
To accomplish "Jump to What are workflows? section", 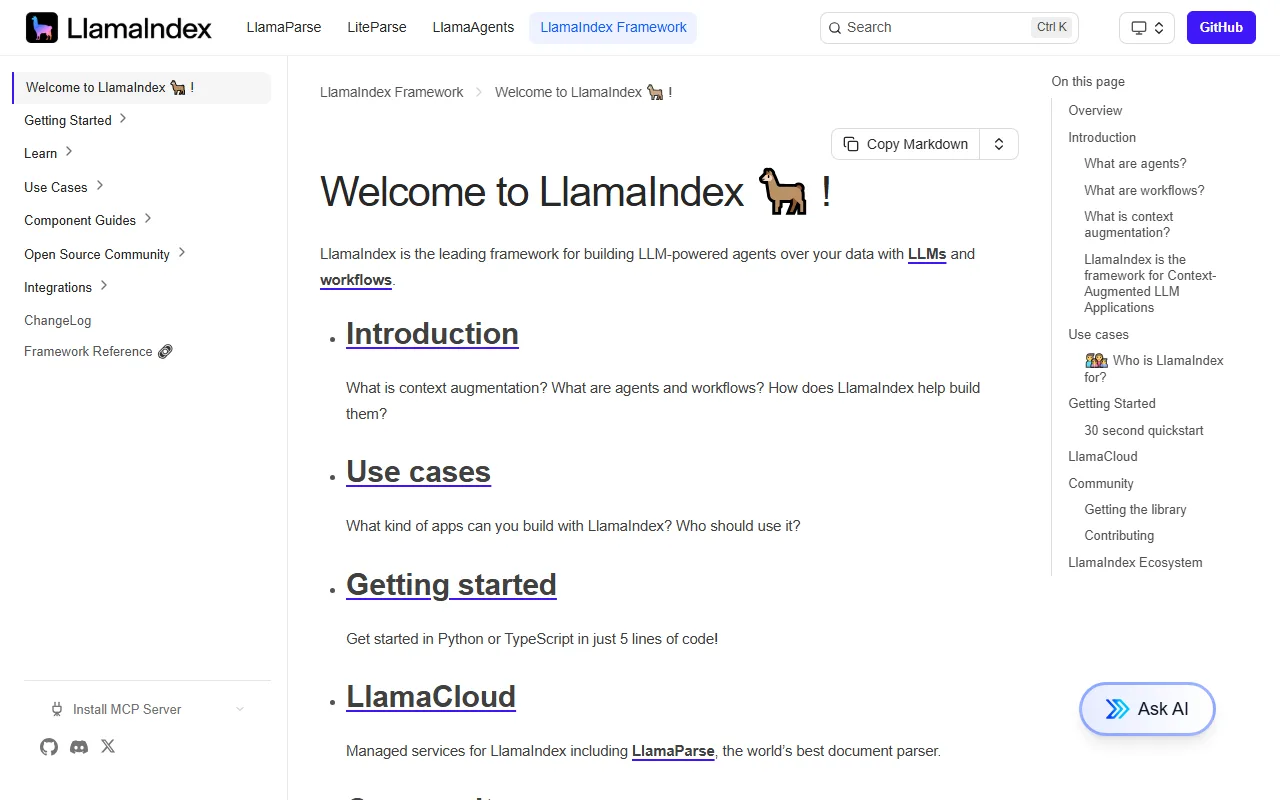I will 1144,191.
